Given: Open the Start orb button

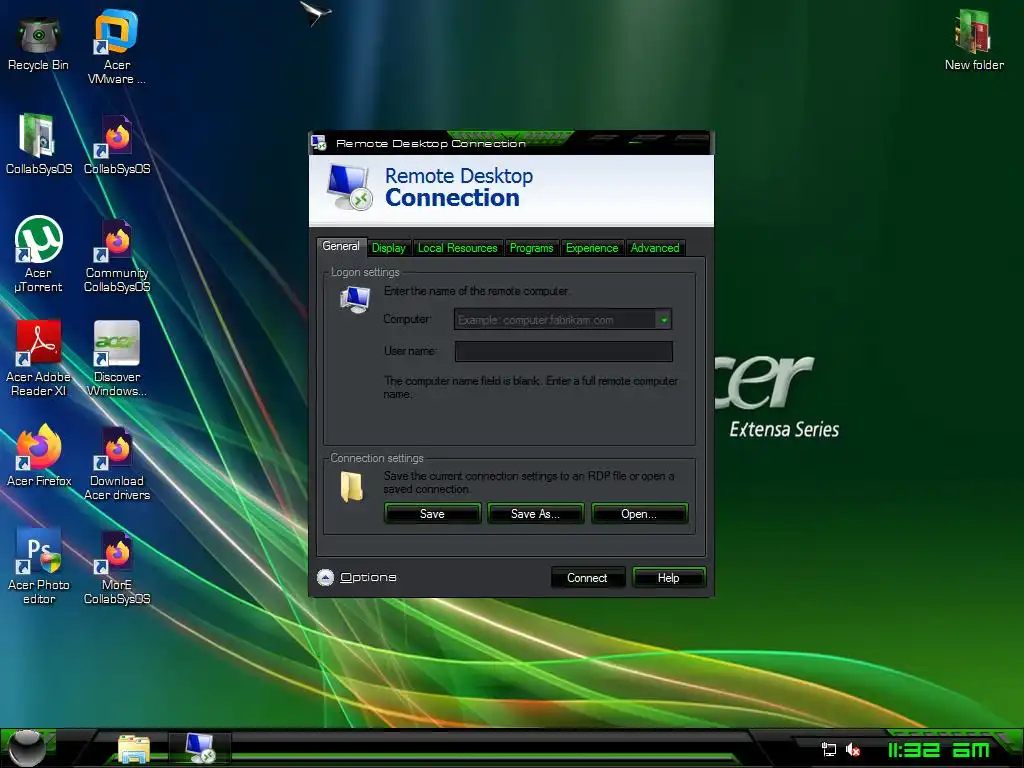Looking at the screenshot, I should pyautogui.click(x=26, y=748).
